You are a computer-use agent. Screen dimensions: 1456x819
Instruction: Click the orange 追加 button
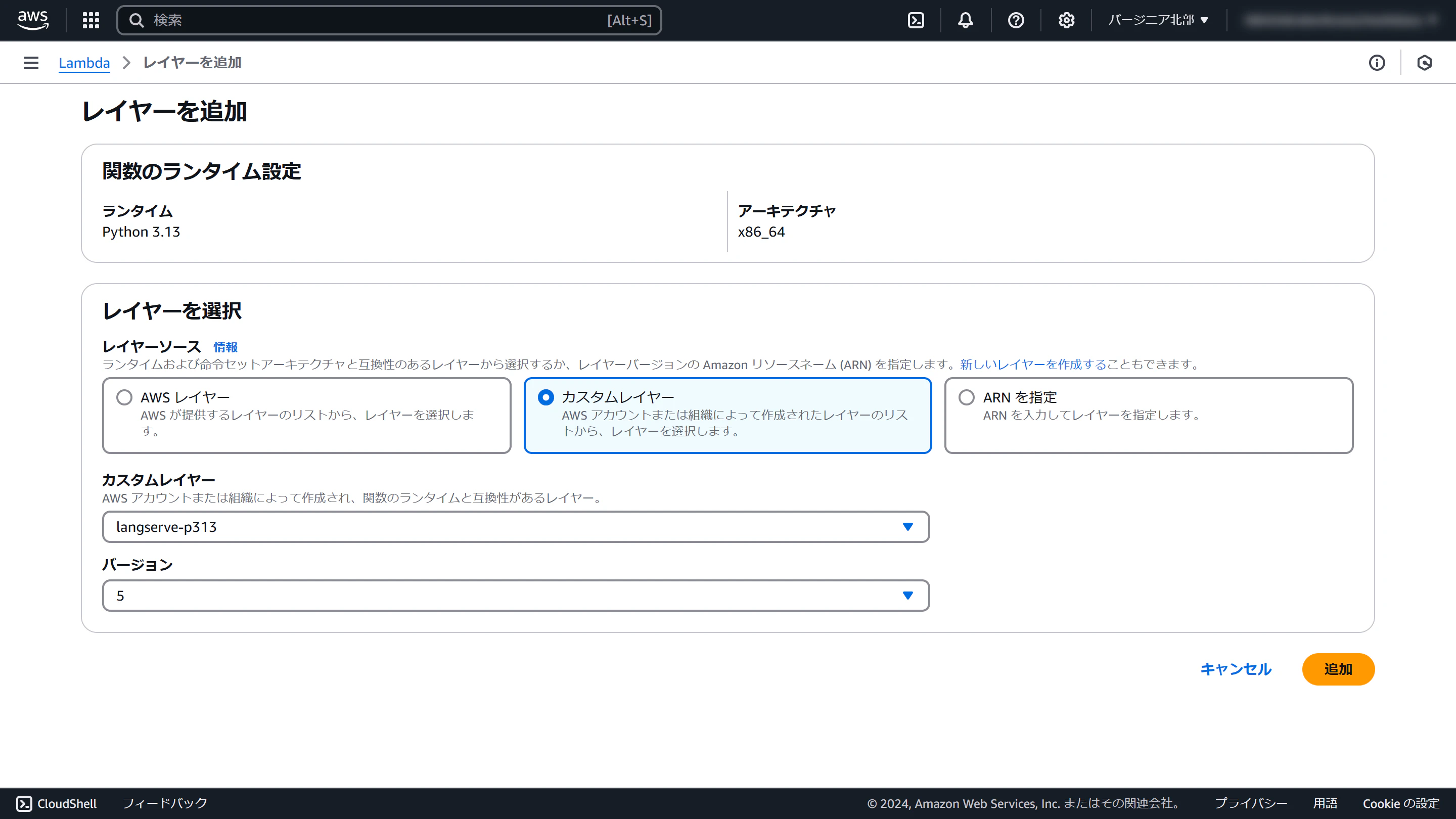1338,669
